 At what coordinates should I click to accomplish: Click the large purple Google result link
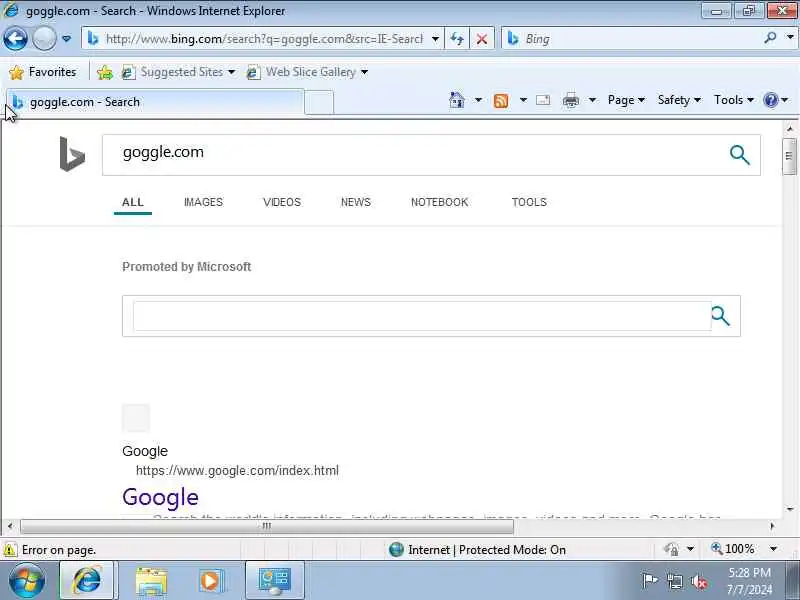[x=160, y=497]
